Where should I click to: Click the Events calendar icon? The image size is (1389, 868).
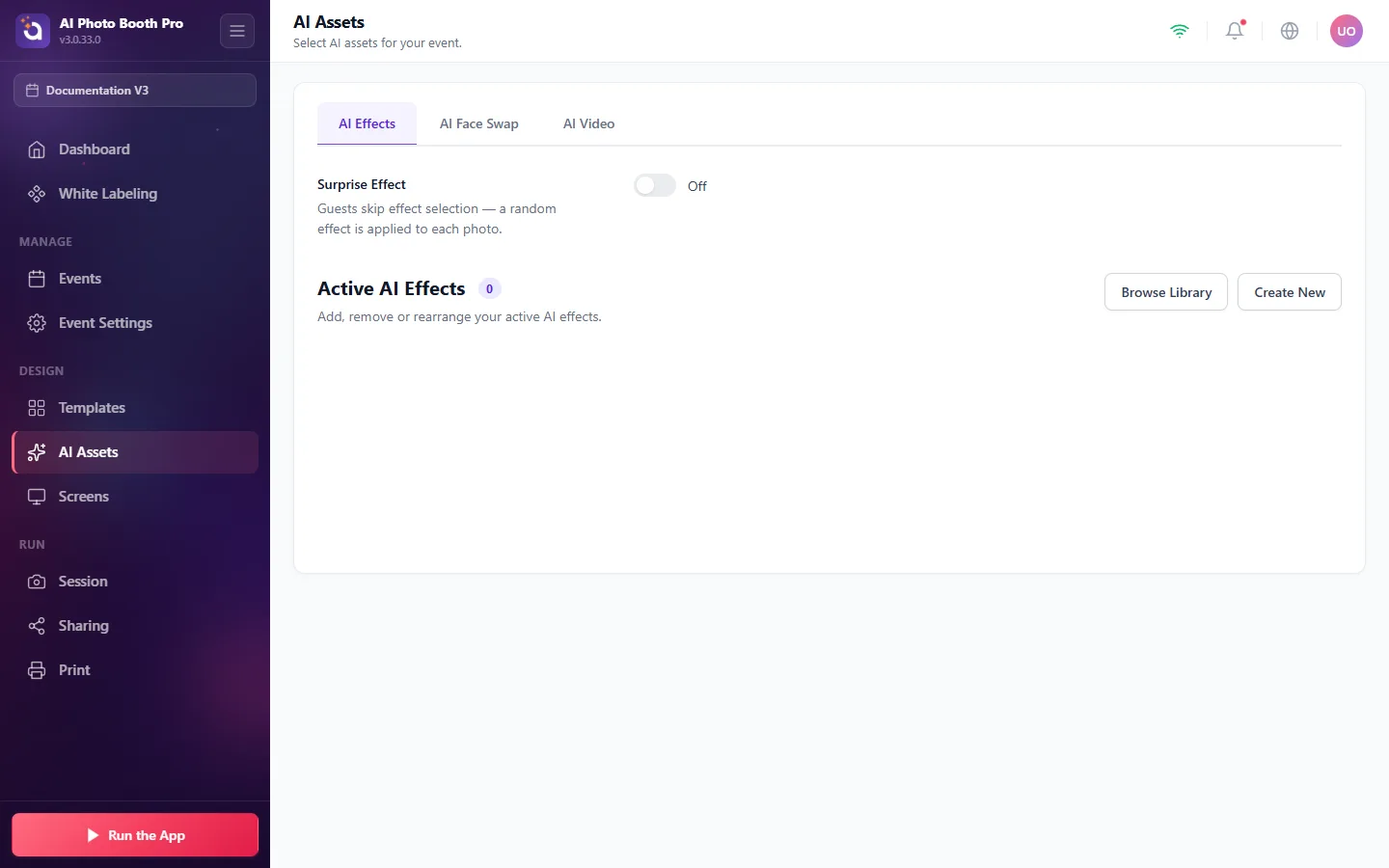click(37, 279)
